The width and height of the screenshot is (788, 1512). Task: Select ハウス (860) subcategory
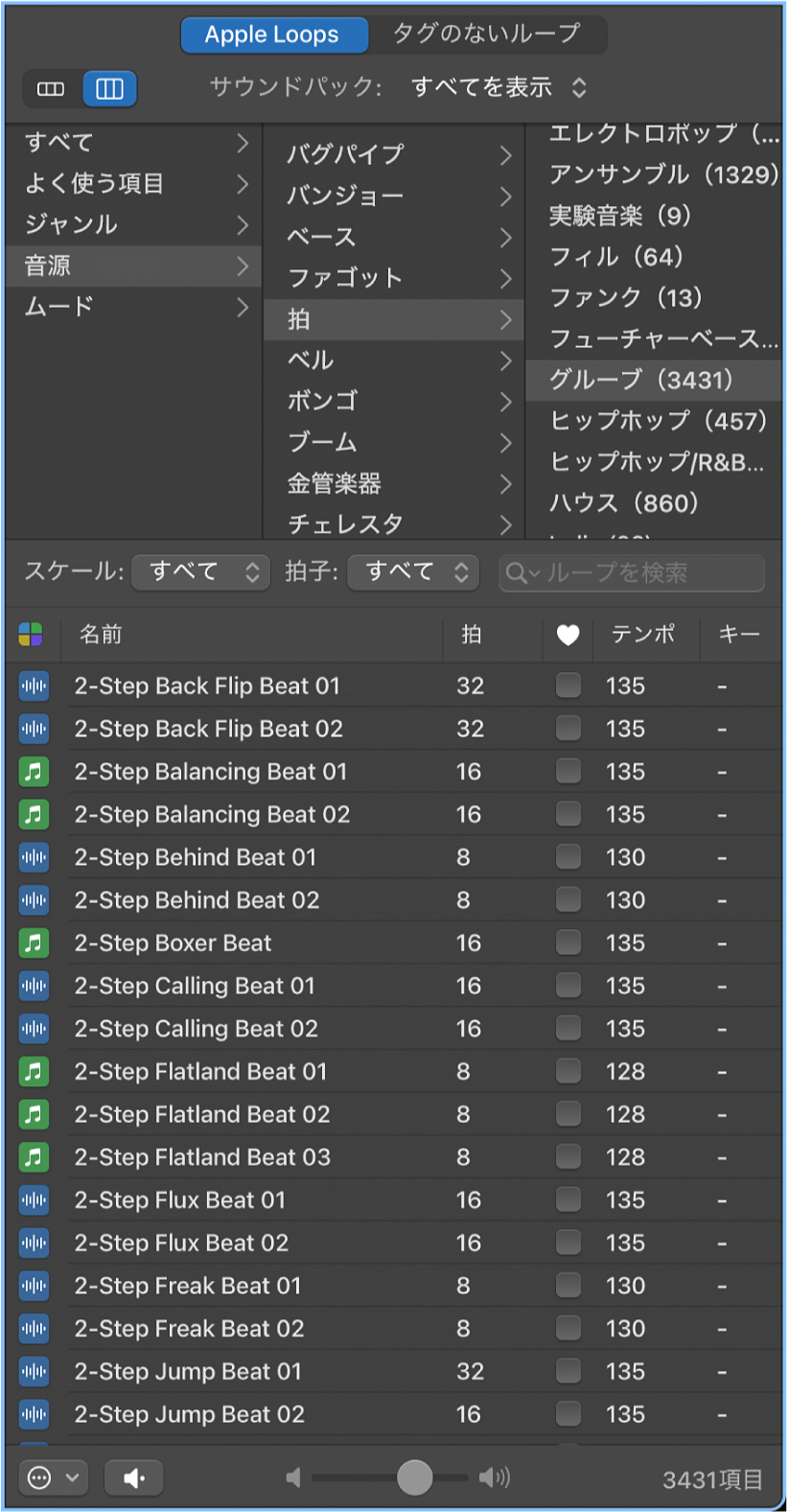point(654,503)
